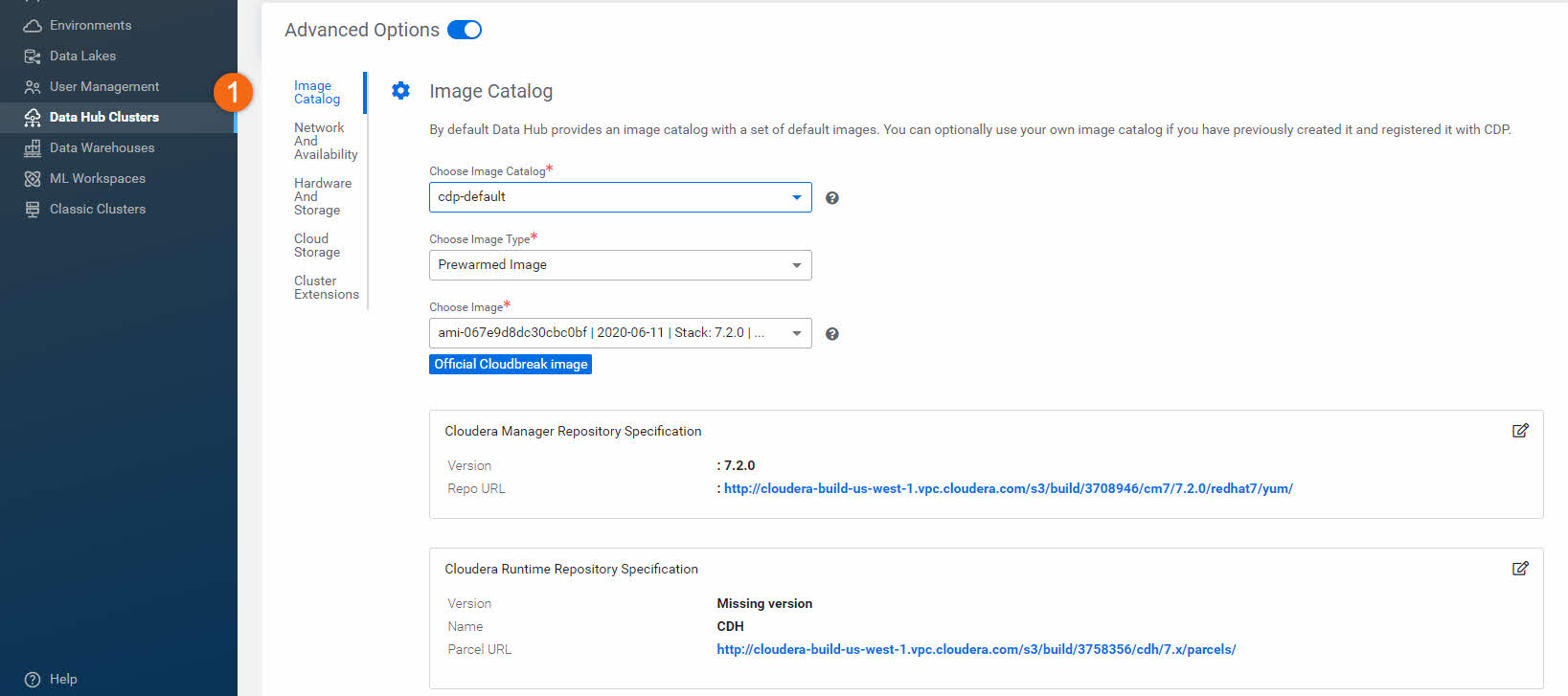The width and height of the screenshot is (1568, 696).
Task: Switch to Cloud Storage tab
Action: [x=317, y=246]
